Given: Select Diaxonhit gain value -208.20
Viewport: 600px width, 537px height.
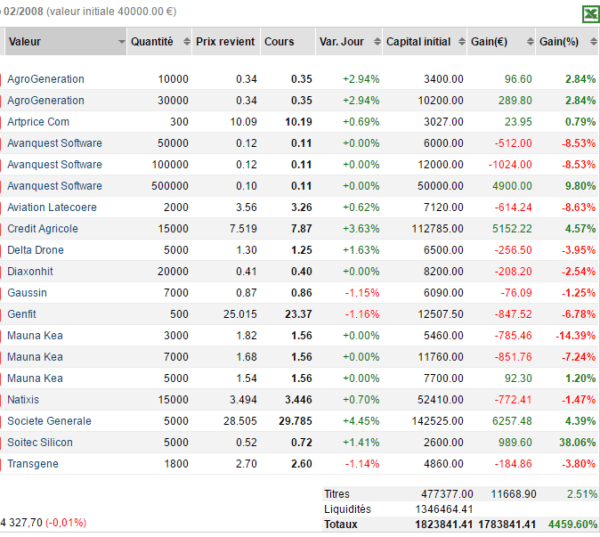Looking at the screenshot, I should (513, 272).
